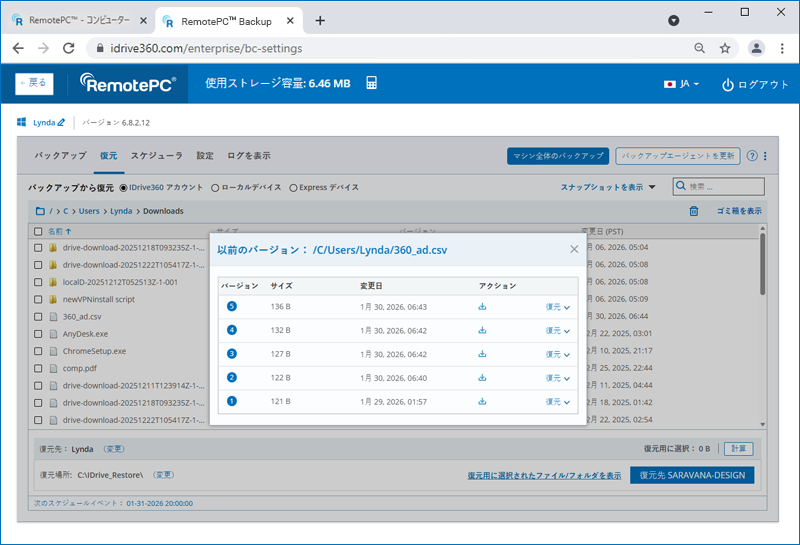Expand 復元 dropdown for version 1
This screenshot has width=800, height=545.
[558, 402]
